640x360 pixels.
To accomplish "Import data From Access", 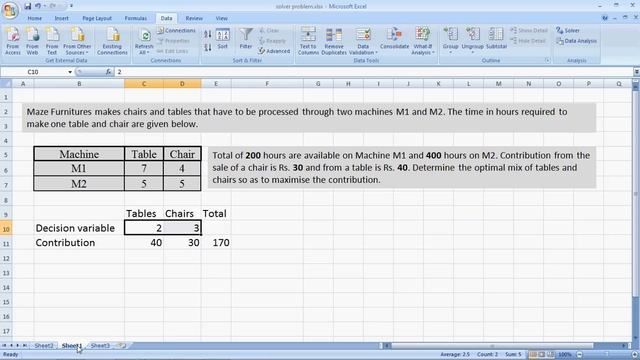I will (x=13, y=40).
